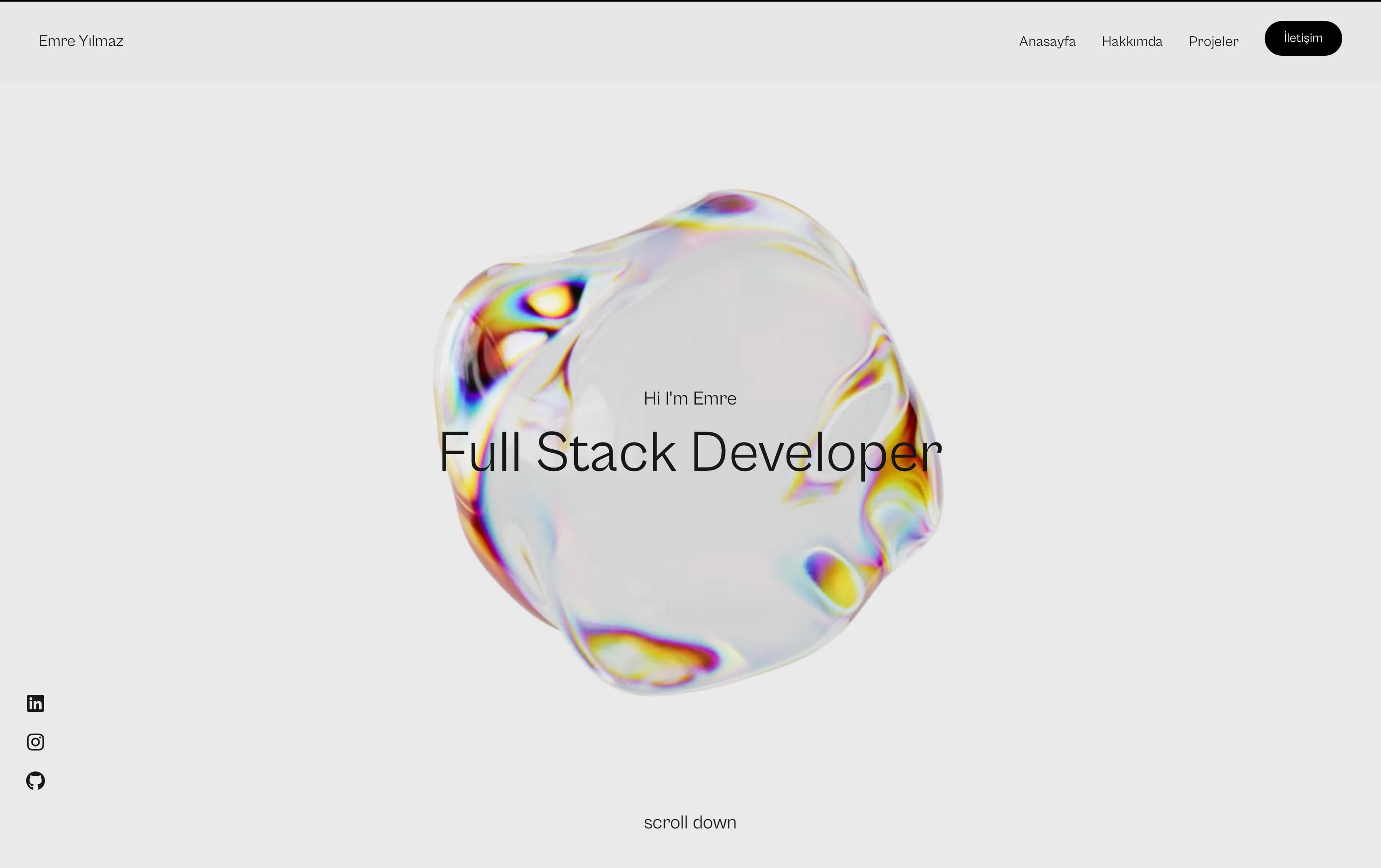
Task: Select the Full Stack Developer heading
Action: coord(690,452)
